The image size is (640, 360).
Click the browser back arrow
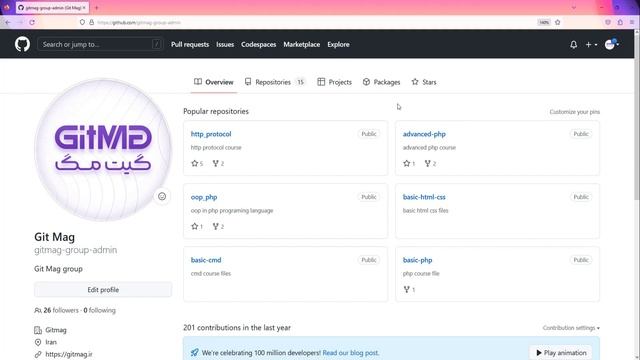coord(8,22)
